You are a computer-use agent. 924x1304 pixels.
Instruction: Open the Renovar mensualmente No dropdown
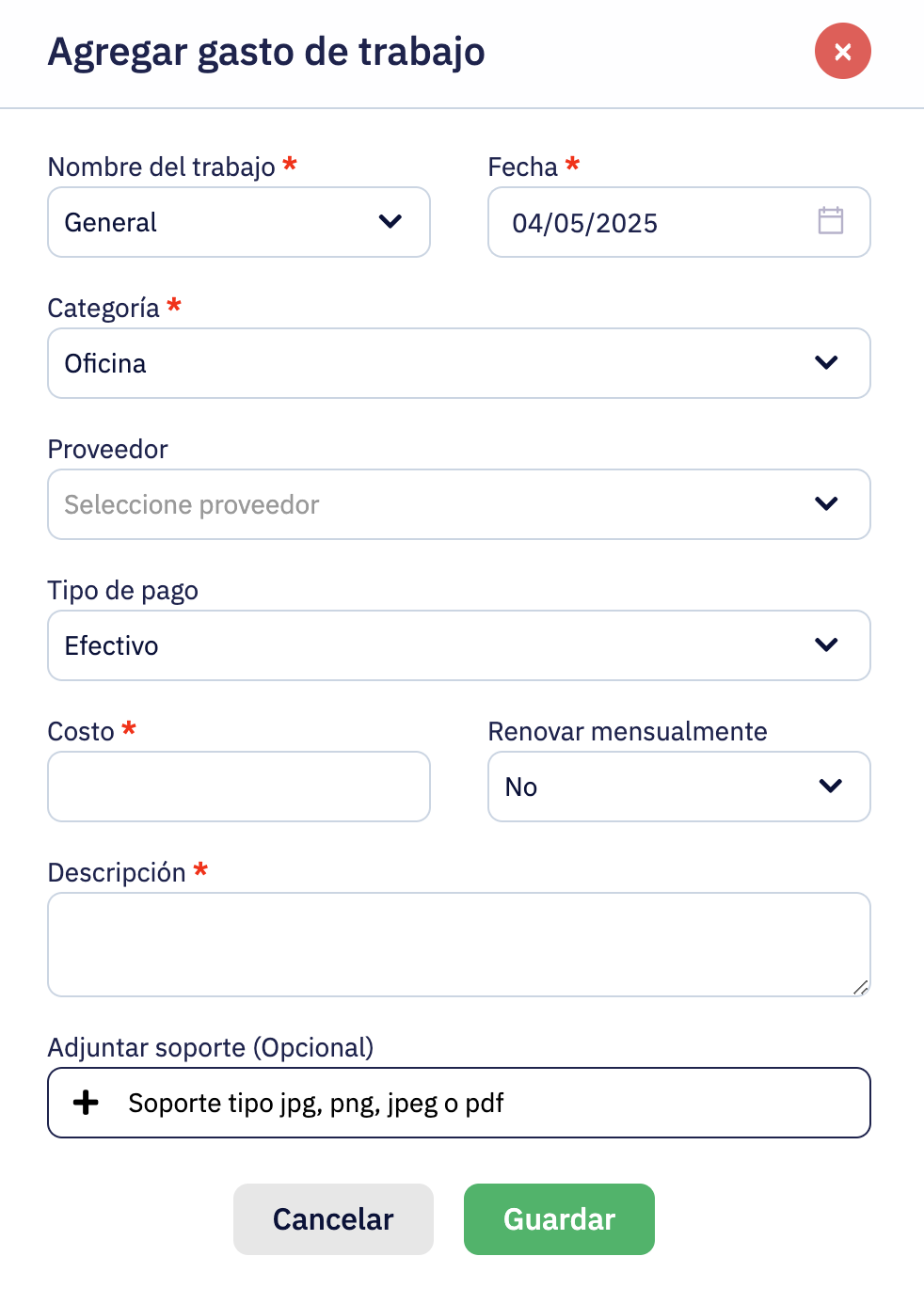click(679, 787)
